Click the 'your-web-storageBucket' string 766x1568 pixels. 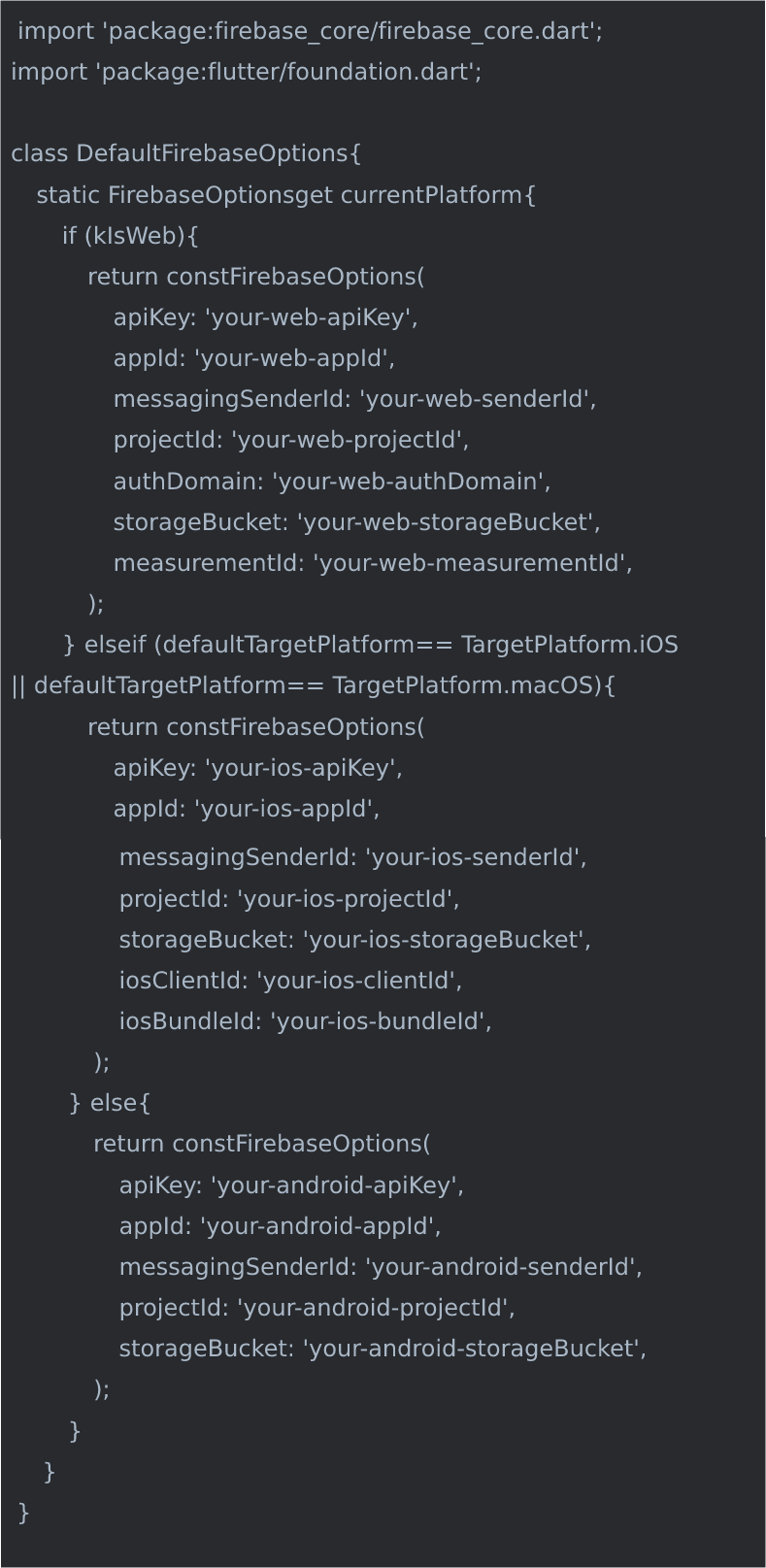point(449,522)
